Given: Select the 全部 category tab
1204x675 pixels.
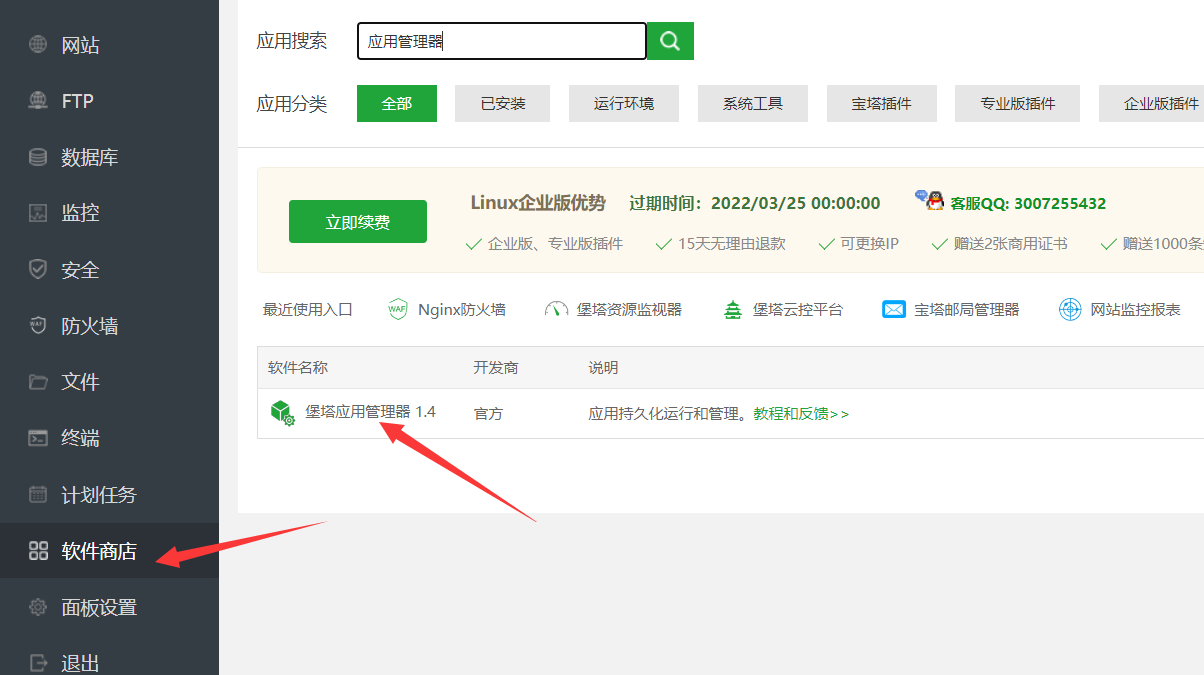Looking at the screenshot, I should [x=397, y=103].
